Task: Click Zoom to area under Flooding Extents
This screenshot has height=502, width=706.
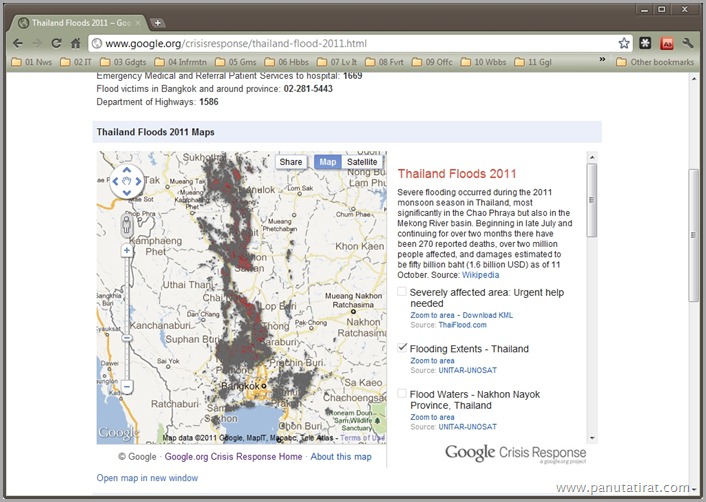Action: tap(432, 361)
